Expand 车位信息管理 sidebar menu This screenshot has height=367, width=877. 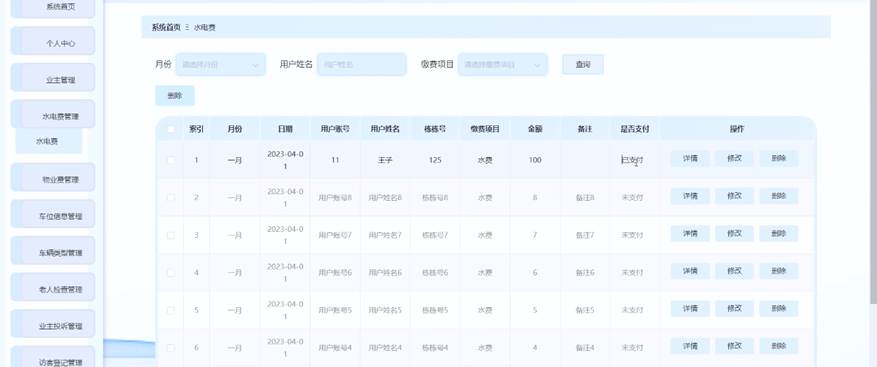click(x=53, y=214)
